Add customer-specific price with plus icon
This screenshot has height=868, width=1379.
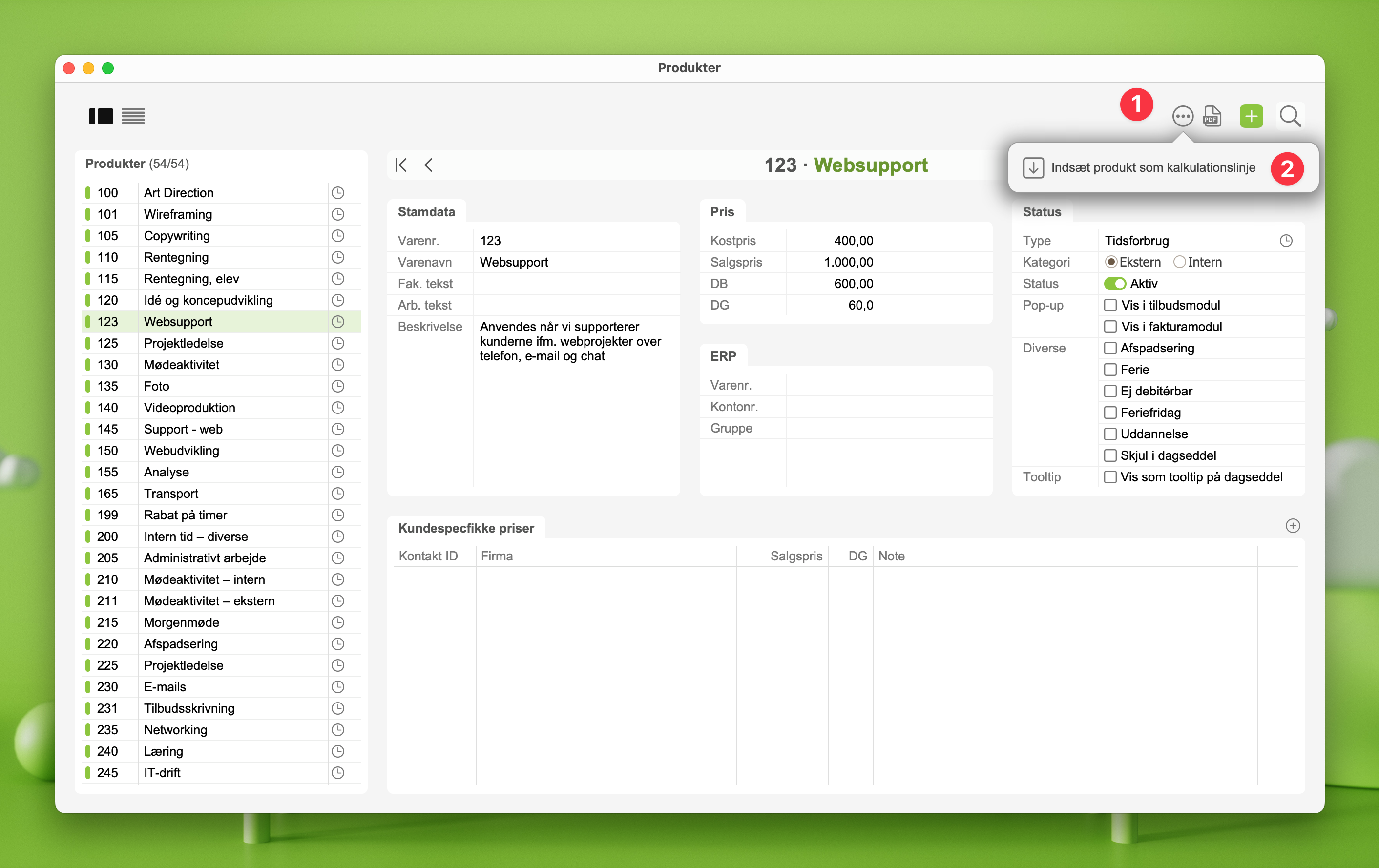click(1293, 526)
